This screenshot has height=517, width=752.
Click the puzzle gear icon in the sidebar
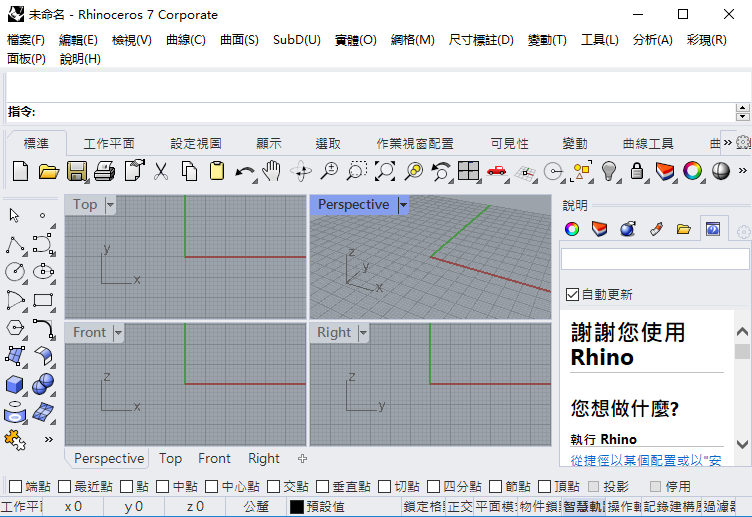click(x=15, y=440)
